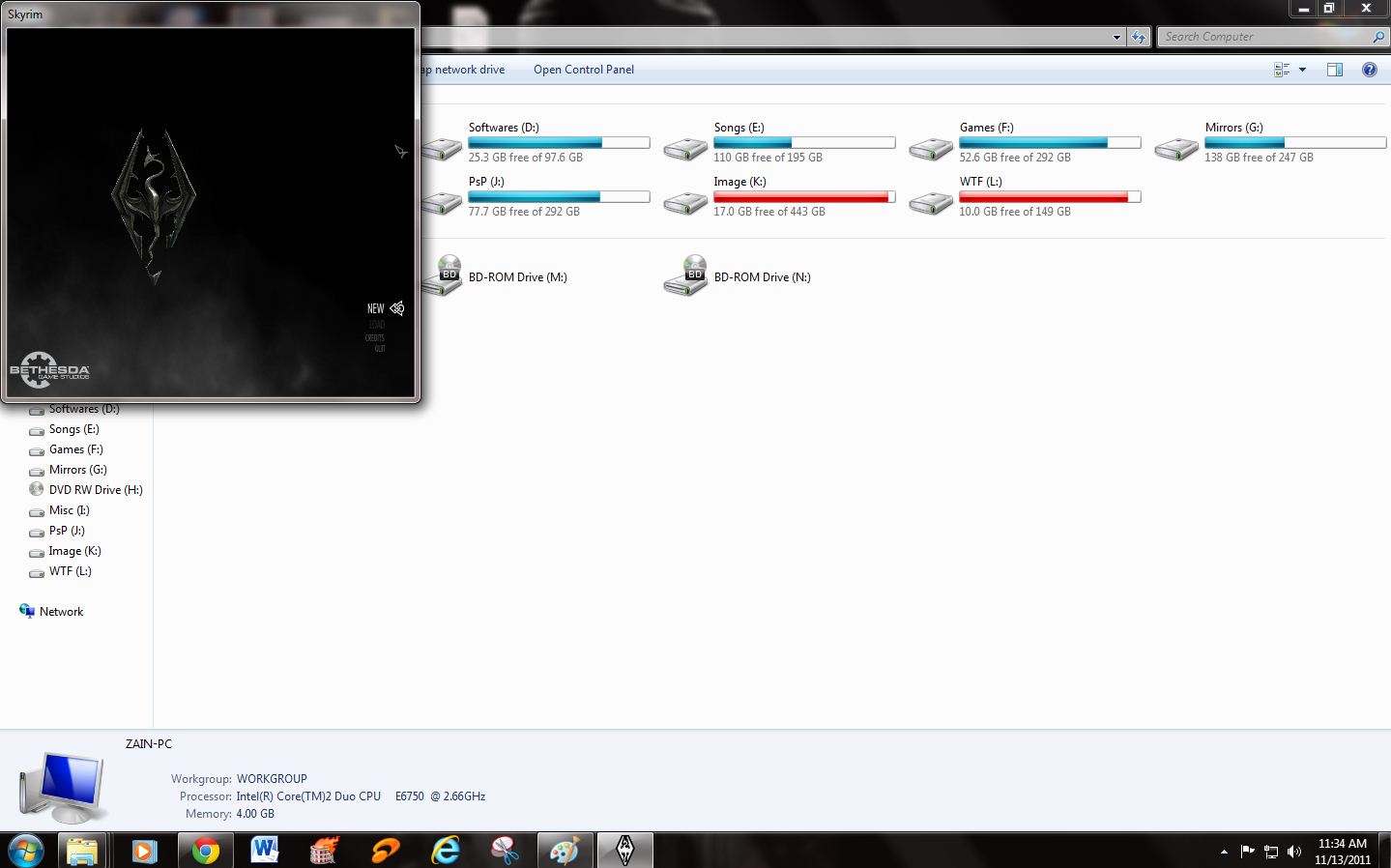Open Network in the navigation pane
Image resolution: width=1391 pixels, height=868 pixels.
click(61, 612)
